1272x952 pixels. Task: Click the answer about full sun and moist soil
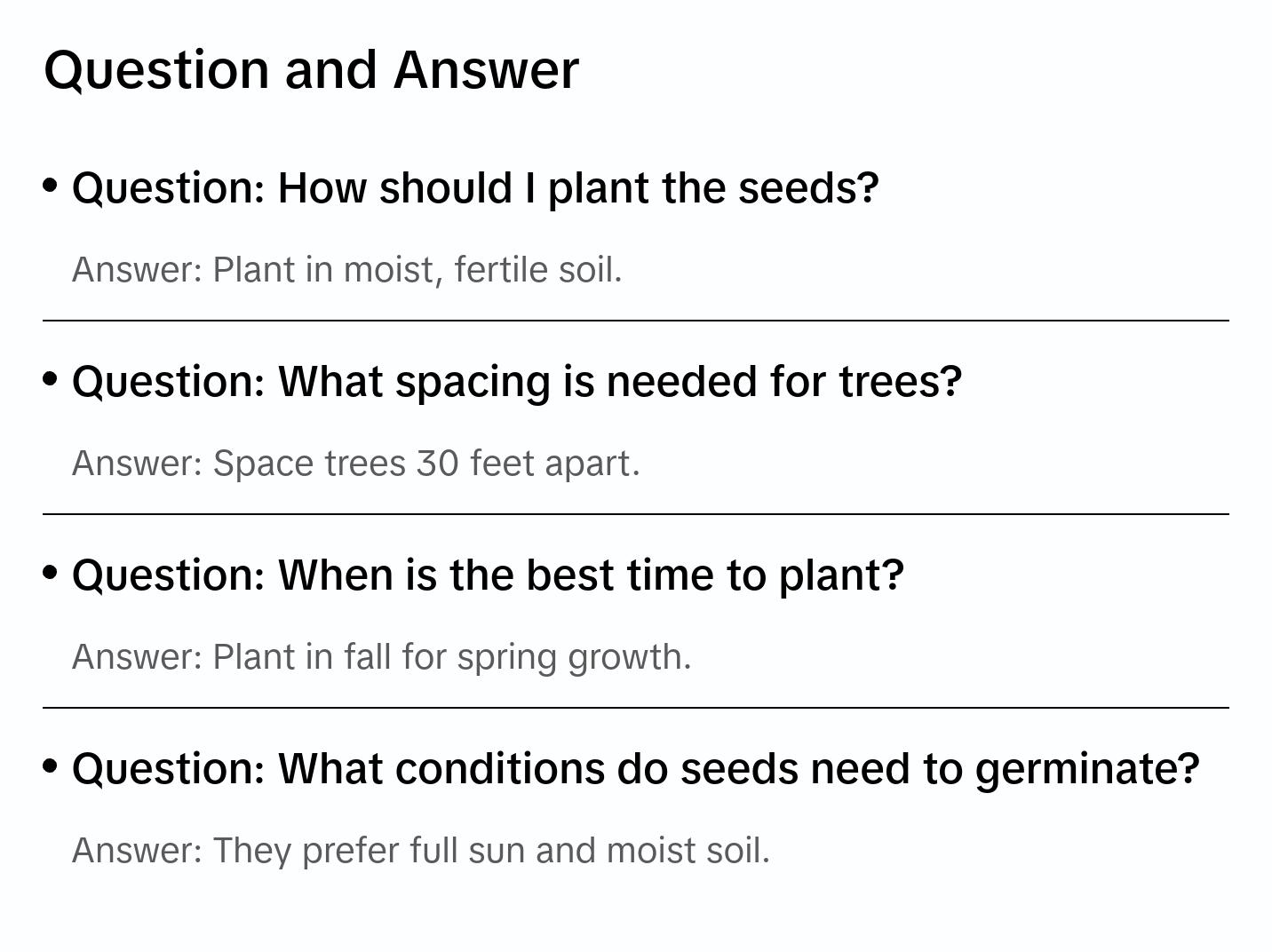click(421, 851)
